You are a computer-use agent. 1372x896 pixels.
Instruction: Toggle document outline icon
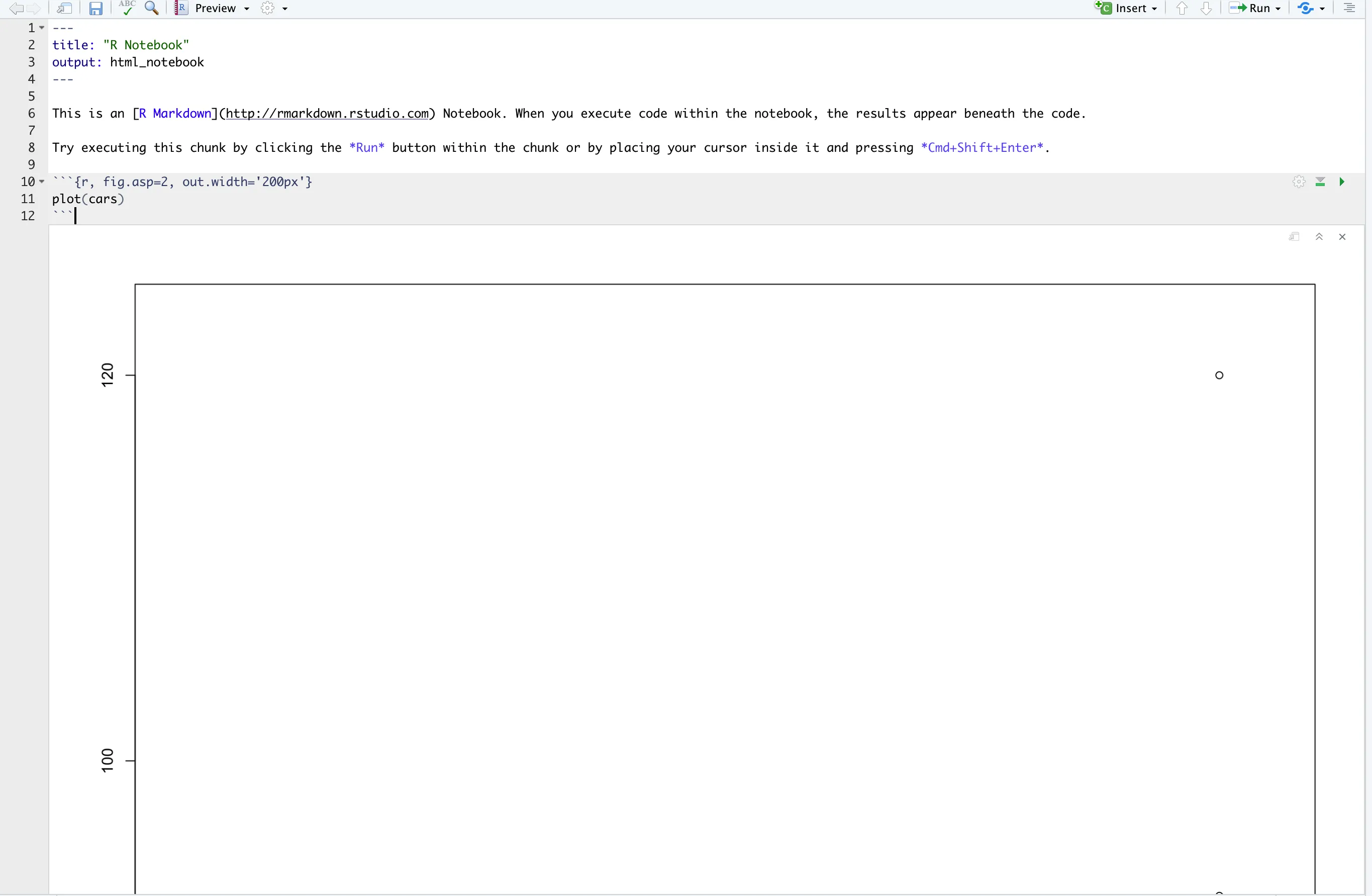click(1349, 8)
